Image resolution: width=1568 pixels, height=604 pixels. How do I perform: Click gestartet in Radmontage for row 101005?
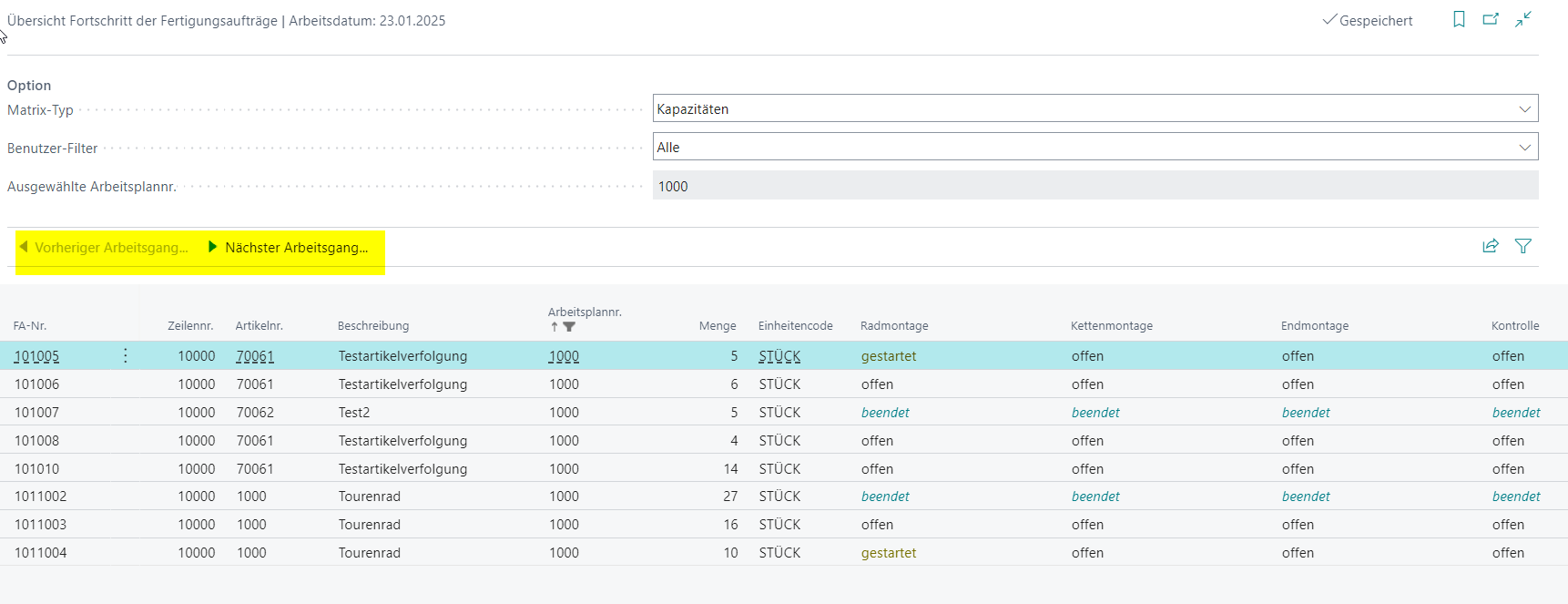(889, 356)
